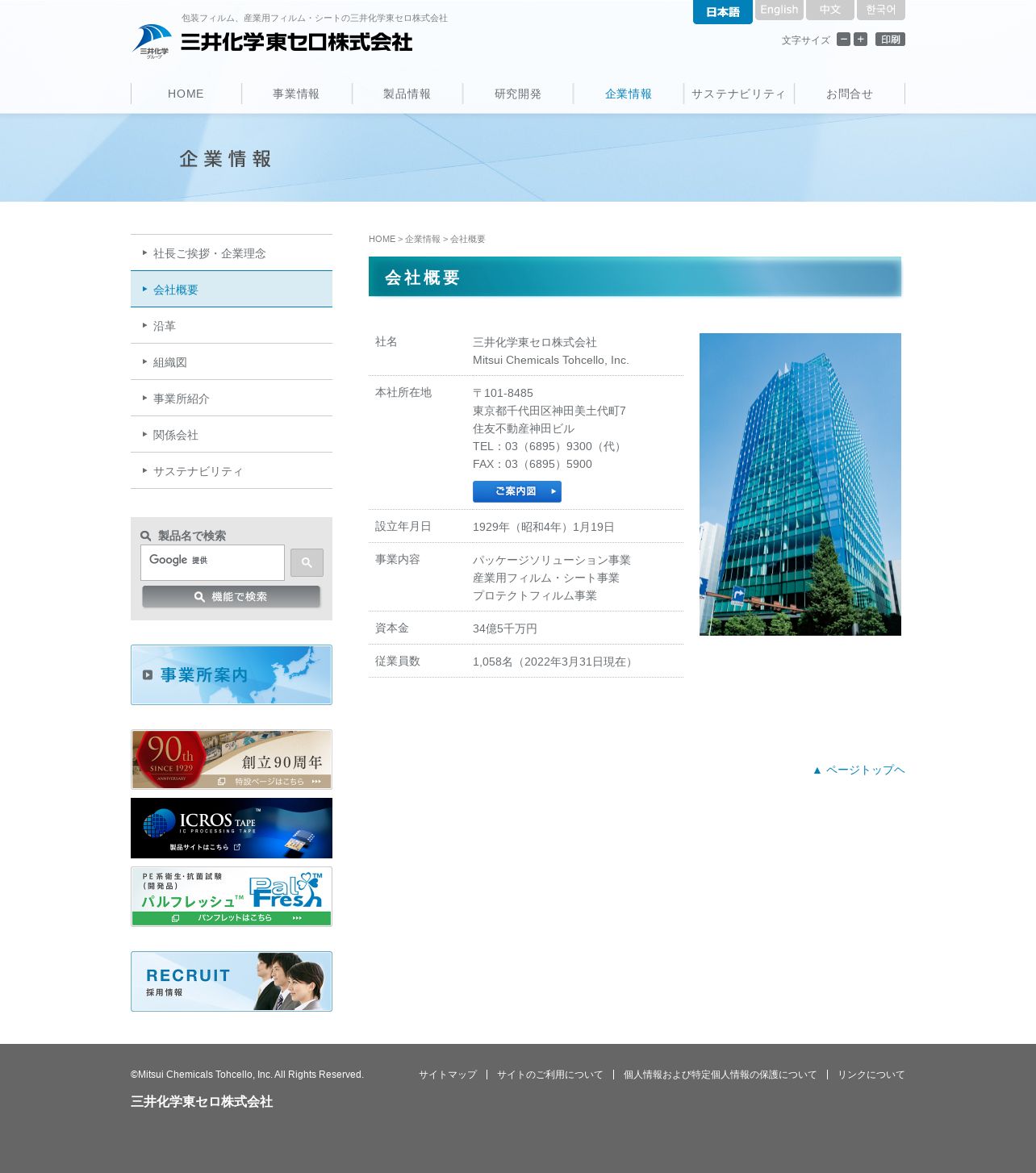Click the Mitsui Chemicals Tohcello logo

273,41
